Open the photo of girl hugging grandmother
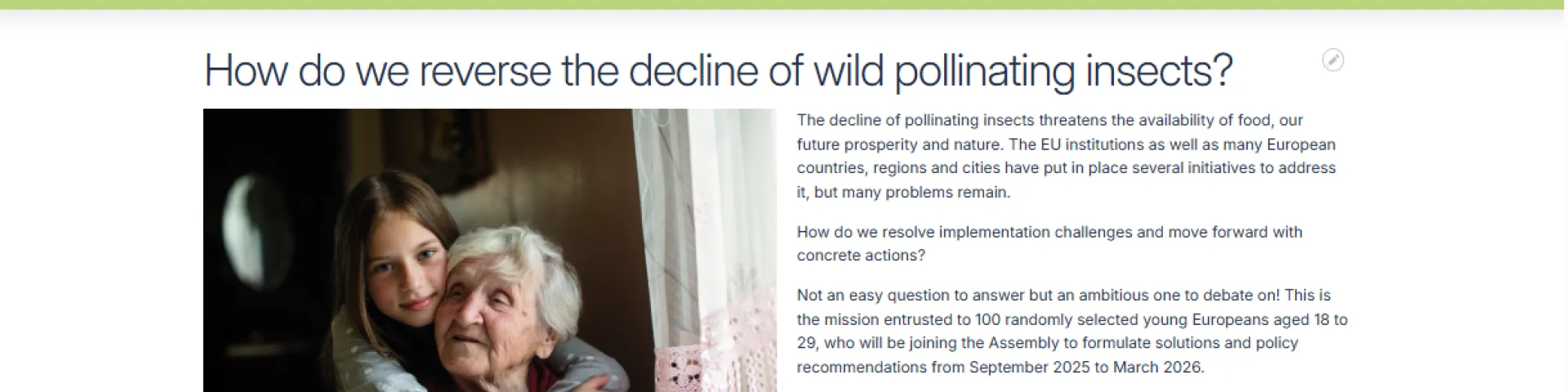 (x=490, y=250)
